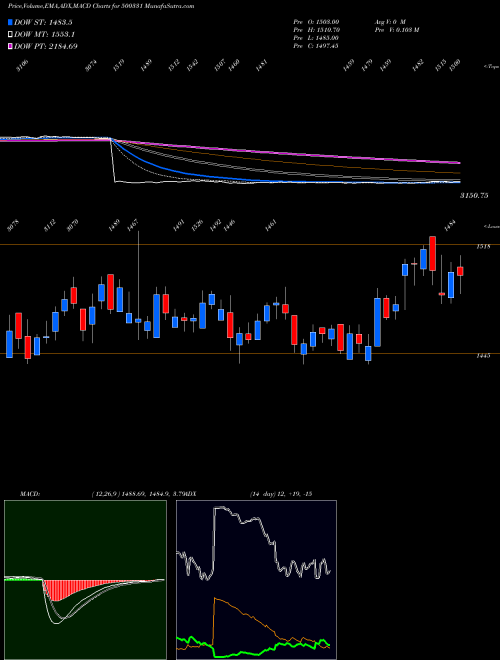Select the 'DOW MT: 1553.1' label
Screen dimensions: 500x660
[44, 35]
